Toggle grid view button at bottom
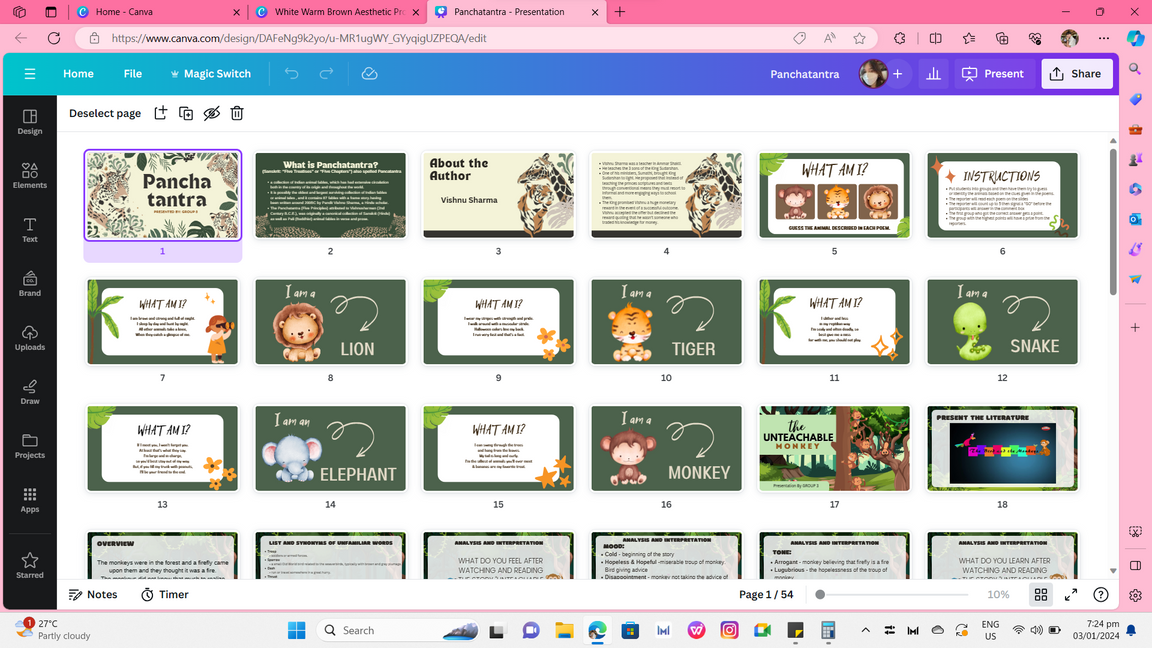The height and width of the screenshot is (648, 1152). [x=1041, y=594]
